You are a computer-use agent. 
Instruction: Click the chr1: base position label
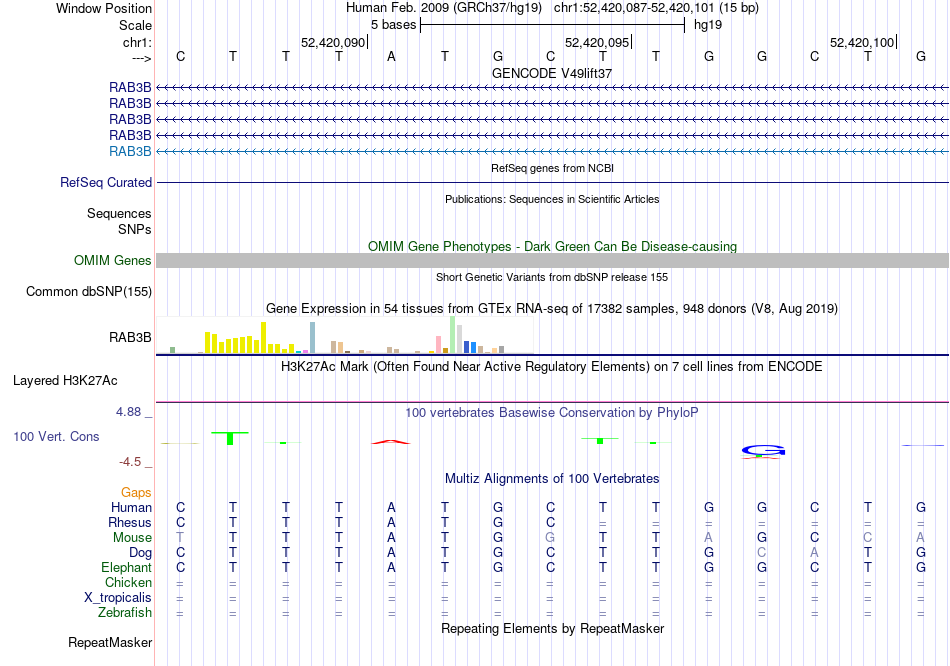(x=137, y=42)
